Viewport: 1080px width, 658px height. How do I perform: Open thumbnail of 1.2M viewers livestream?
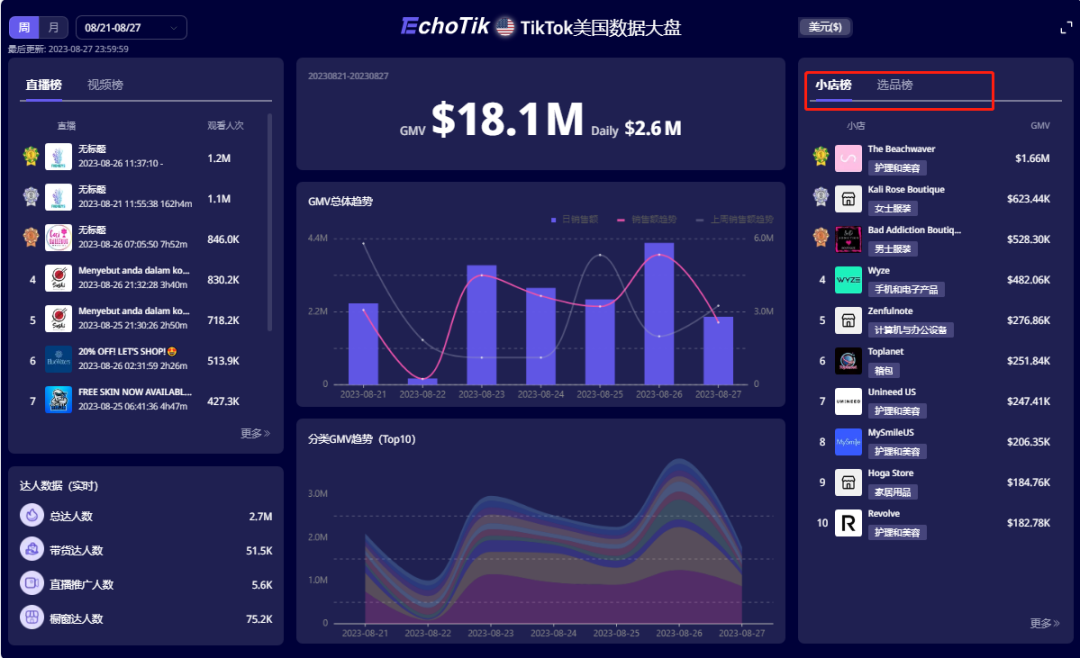tap(58, 157)
